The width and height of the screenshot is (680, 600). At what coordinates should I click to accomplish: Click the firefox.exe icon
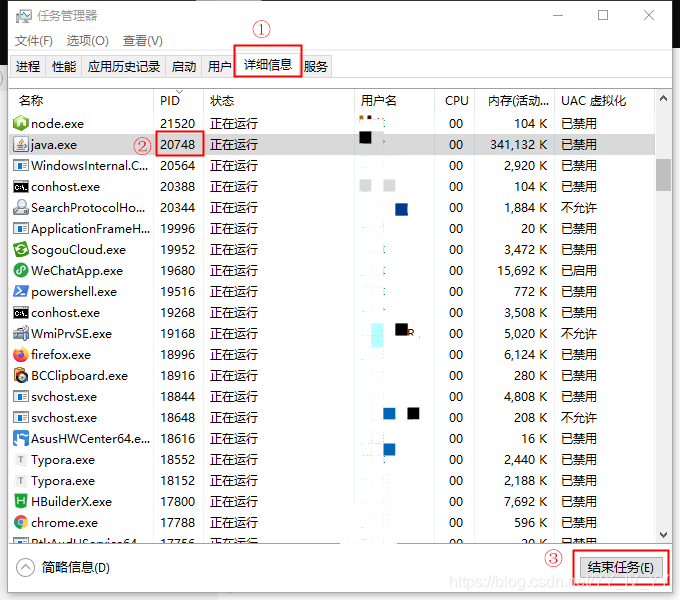pyautogui.click(x=20, y=355)
